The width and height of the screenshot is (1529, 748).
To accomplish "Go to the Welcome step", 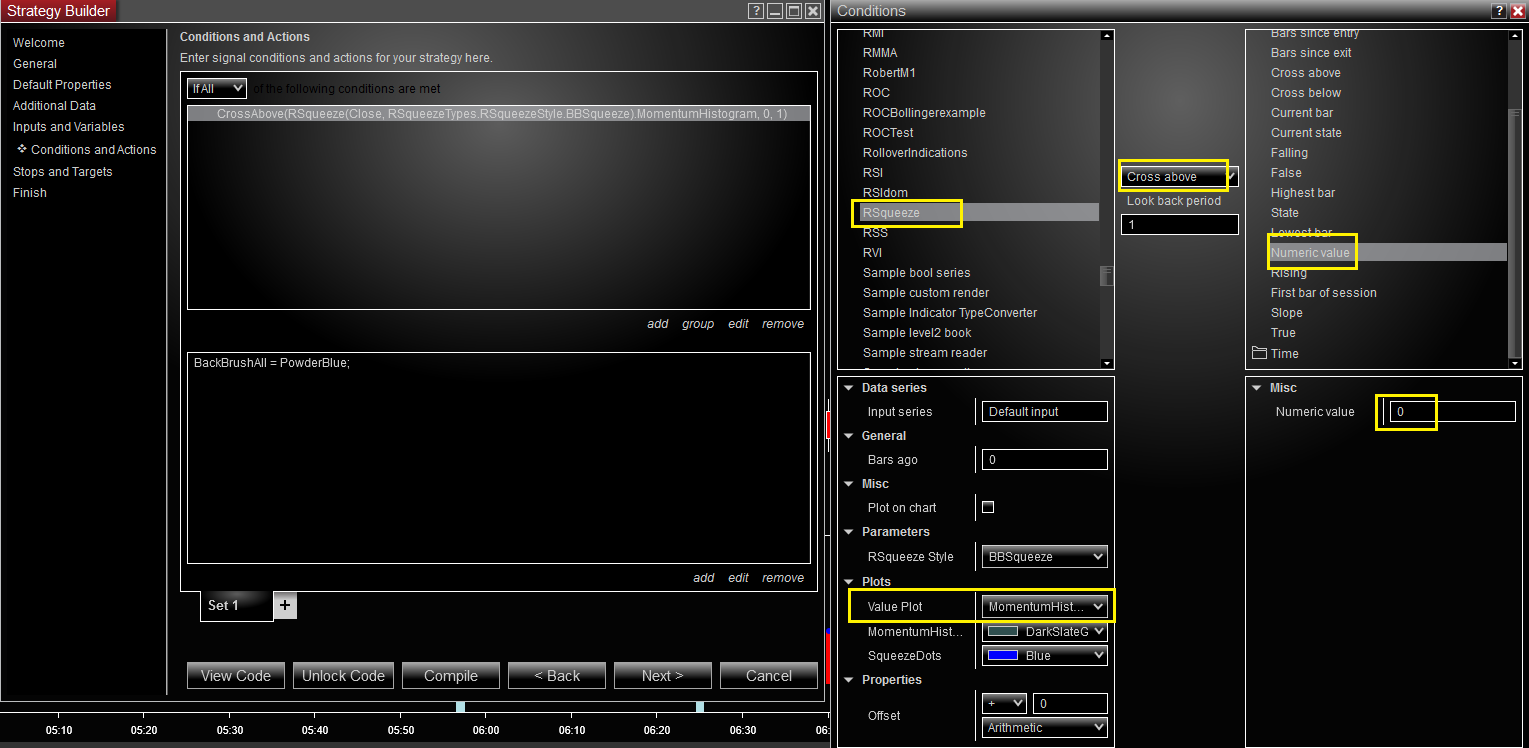I will point(39,43).
